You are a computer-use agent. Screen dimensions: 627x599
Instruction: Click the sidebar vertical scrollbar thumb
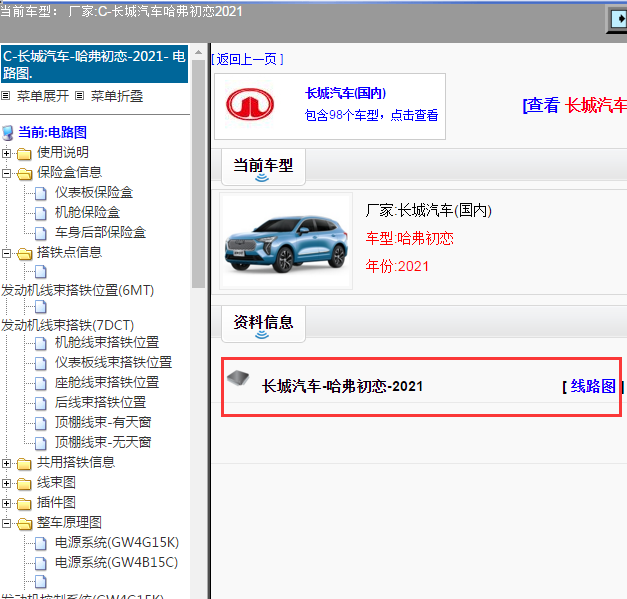point(198,174)
